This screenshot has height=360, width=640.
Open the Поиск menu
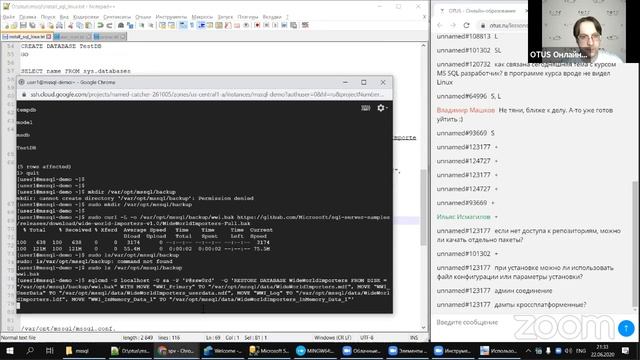tap(48, 17)
